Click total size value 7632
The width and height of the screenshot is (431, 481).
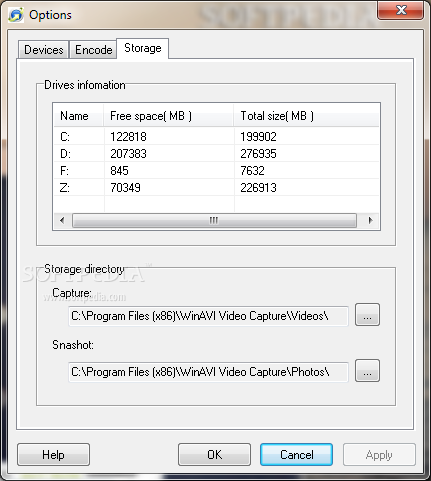(x=252, y=171)
